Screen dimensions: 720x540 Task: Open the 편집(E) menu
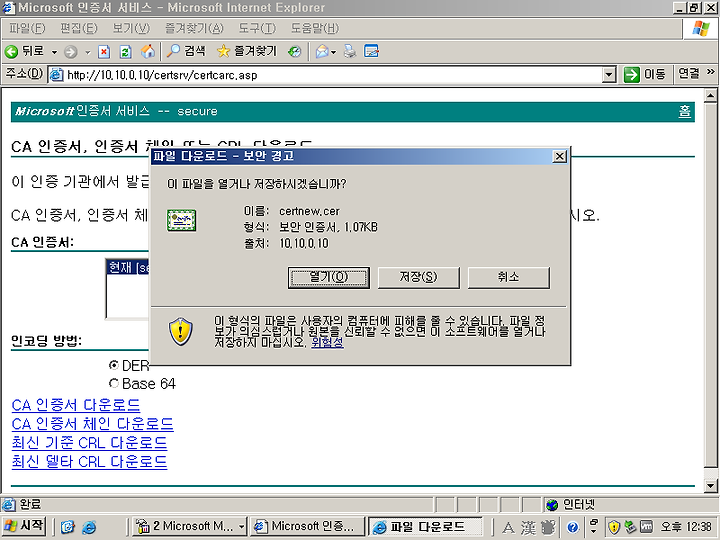(x=79, y=28)
